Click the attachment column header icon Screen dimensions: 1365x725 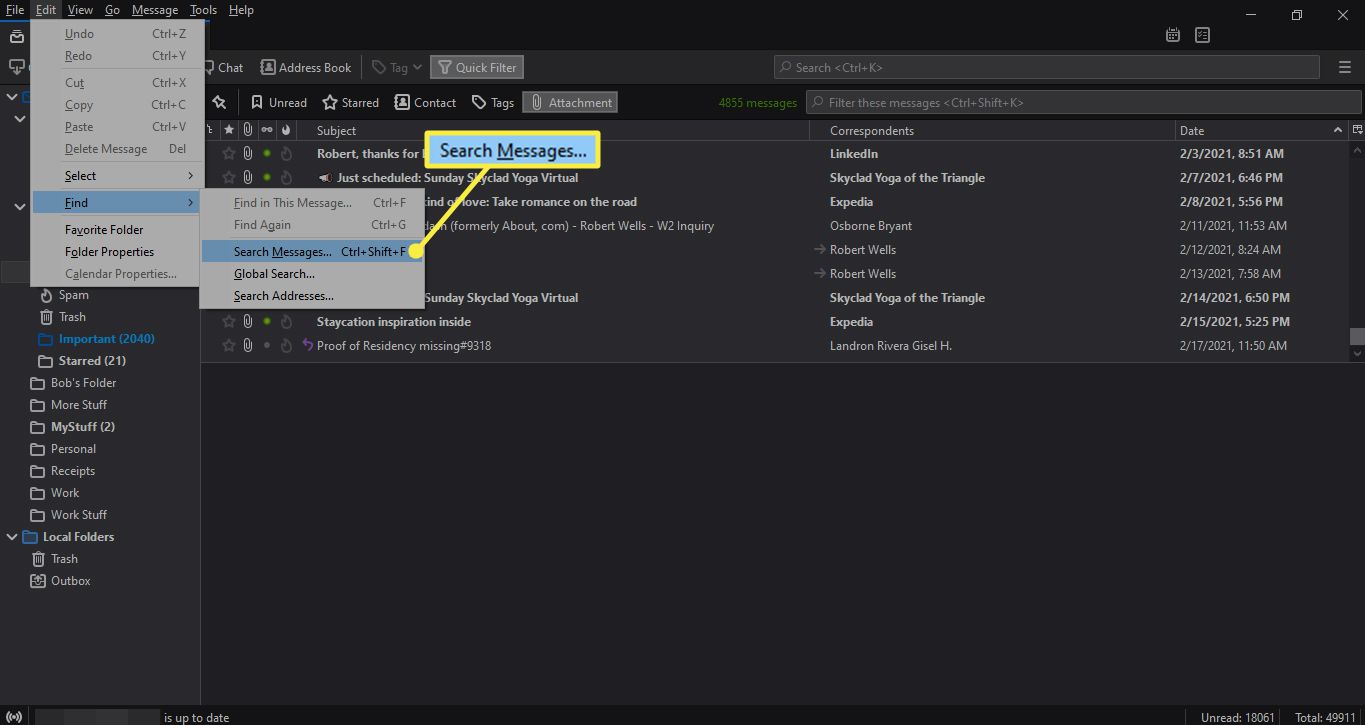point(247,130)
